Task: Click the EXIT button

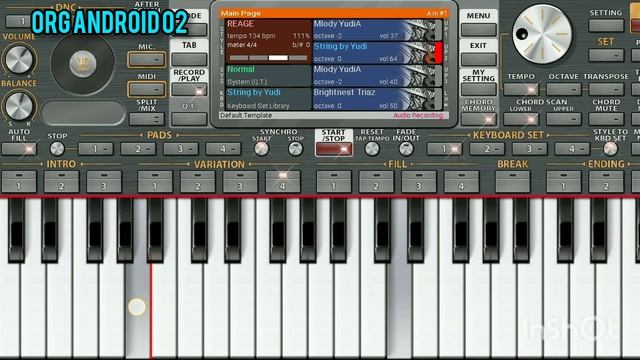Action: tap(478, 59)
